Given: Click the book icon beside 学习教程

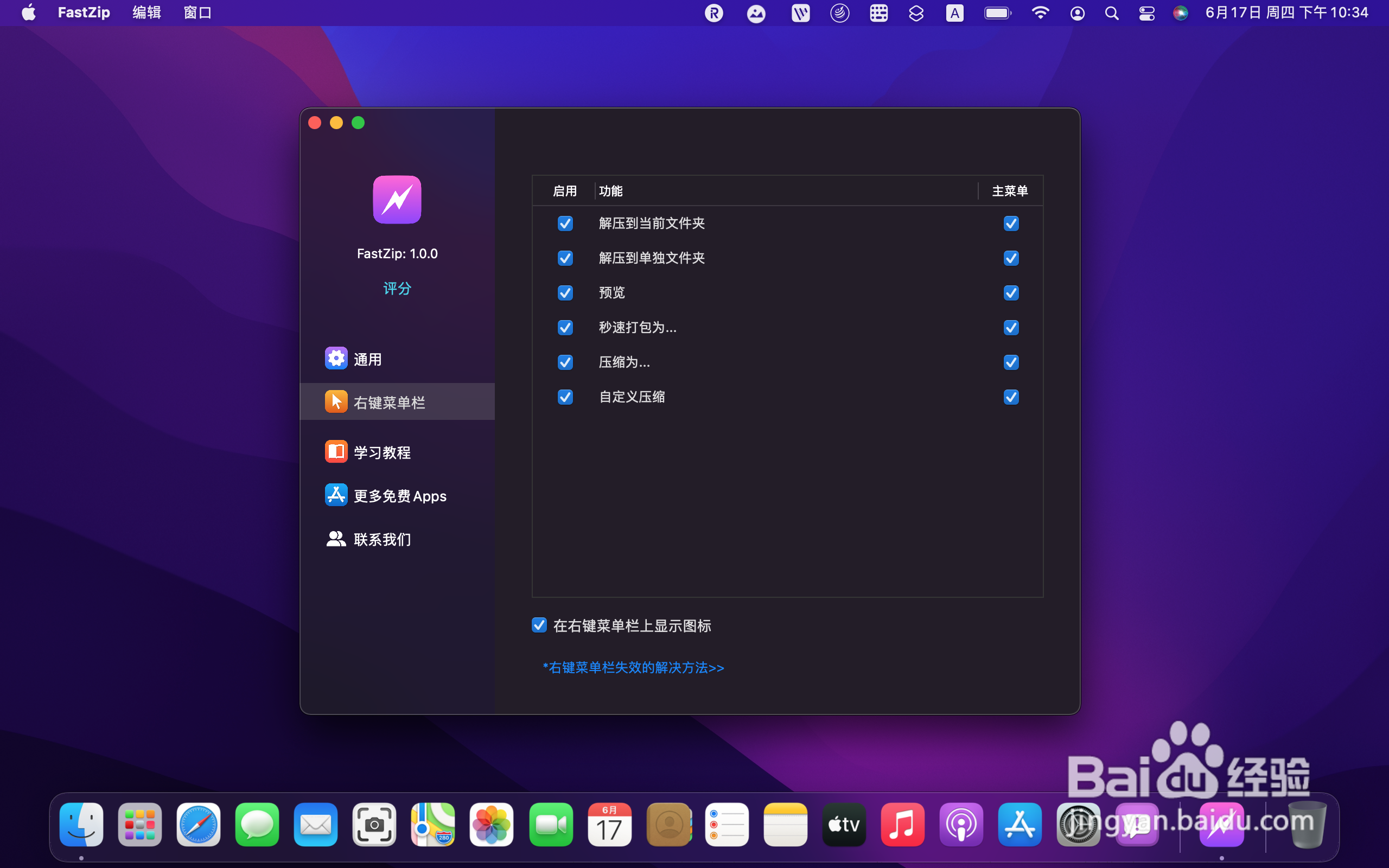Looking at the screenshot, I should [x=336, y=452].
